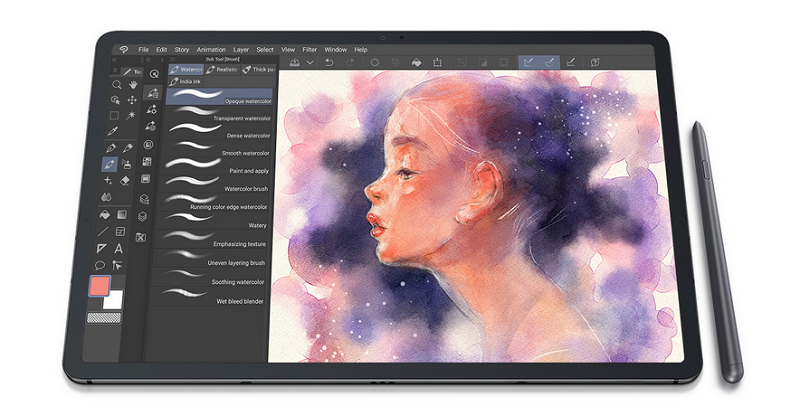This screenshot has width=800, height=416.
Task: Choose the Text tool
Action: 119,248
